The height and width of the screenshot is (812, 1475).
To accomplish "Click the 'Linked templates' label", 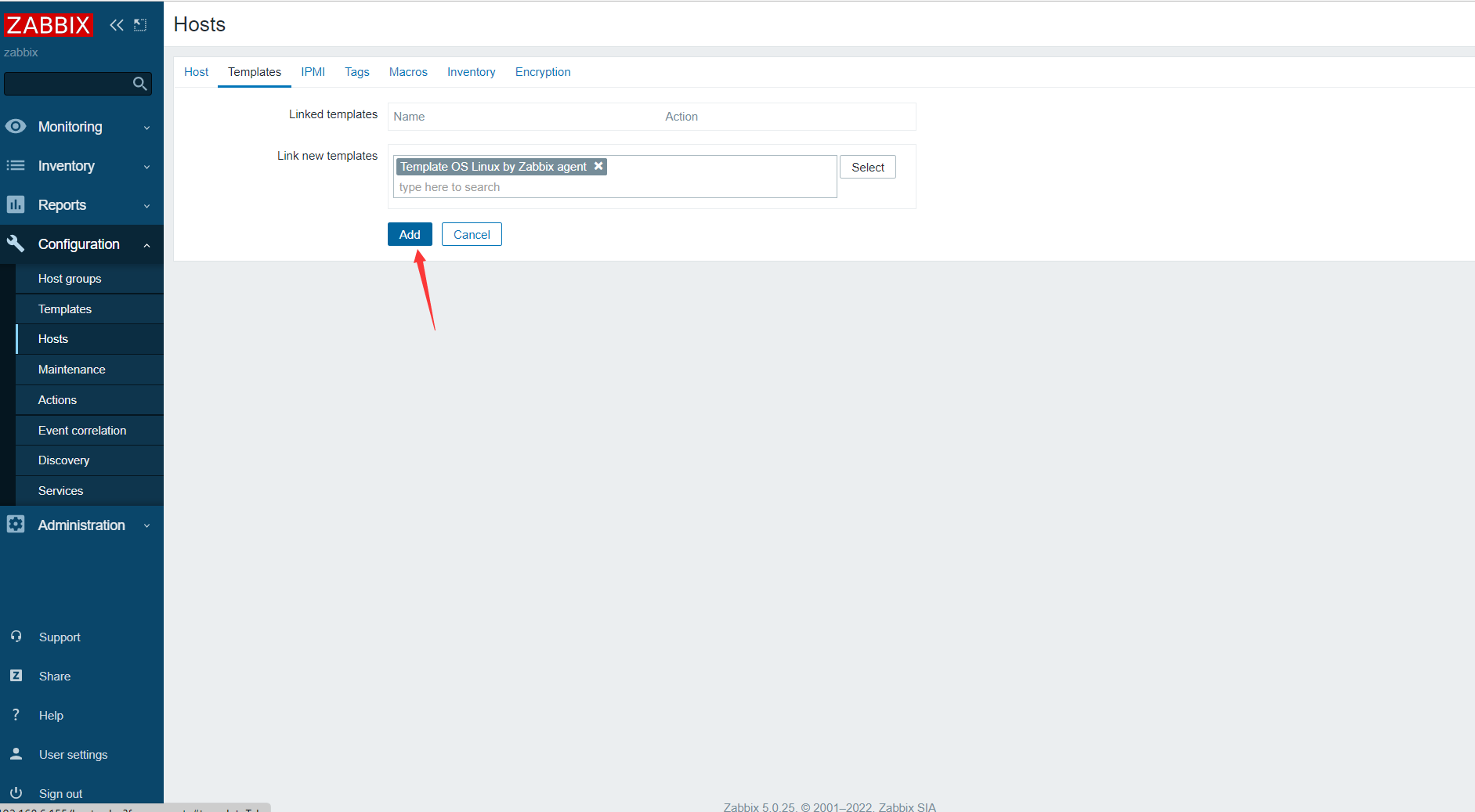I will click(333, 114).
